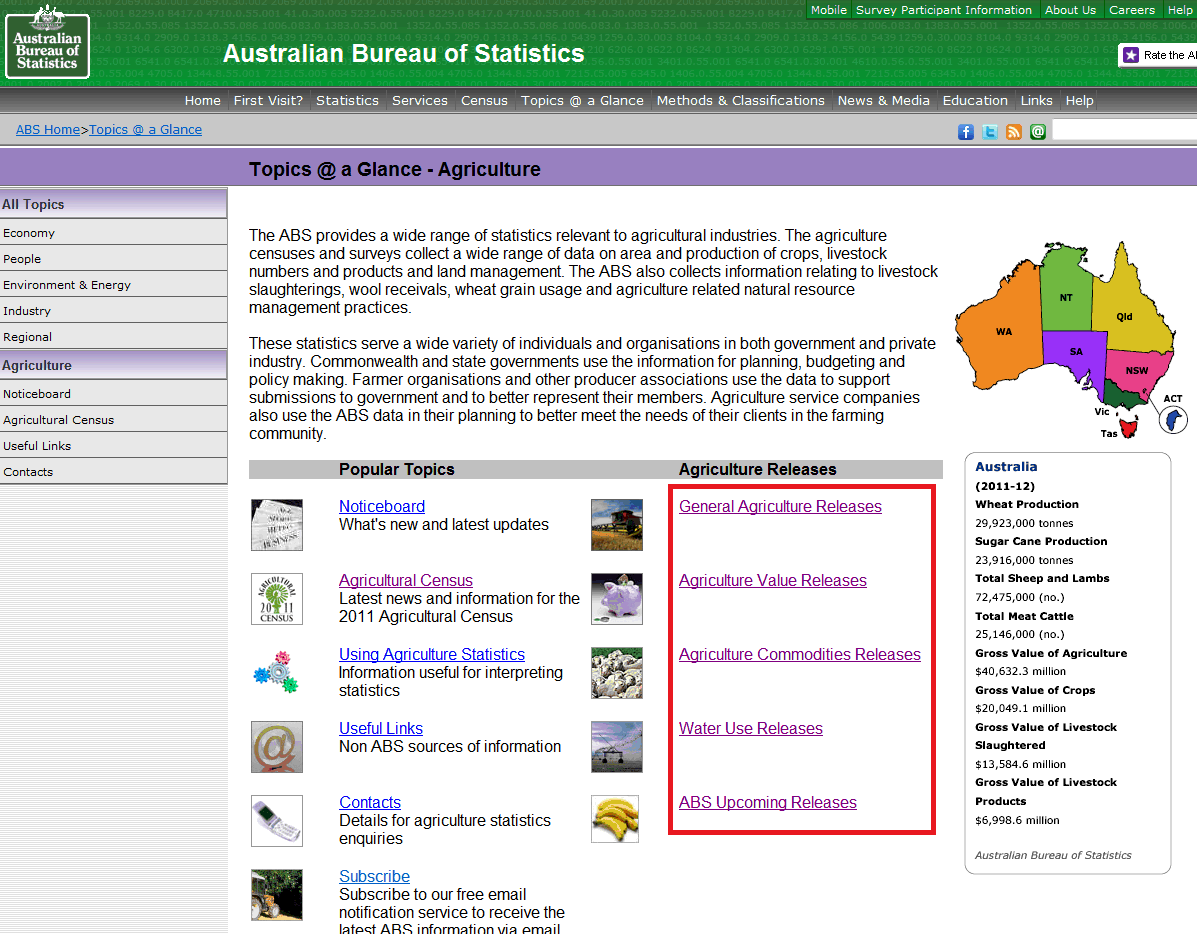
Task: Select Western Australia on the map
Action: (1003, 332)
